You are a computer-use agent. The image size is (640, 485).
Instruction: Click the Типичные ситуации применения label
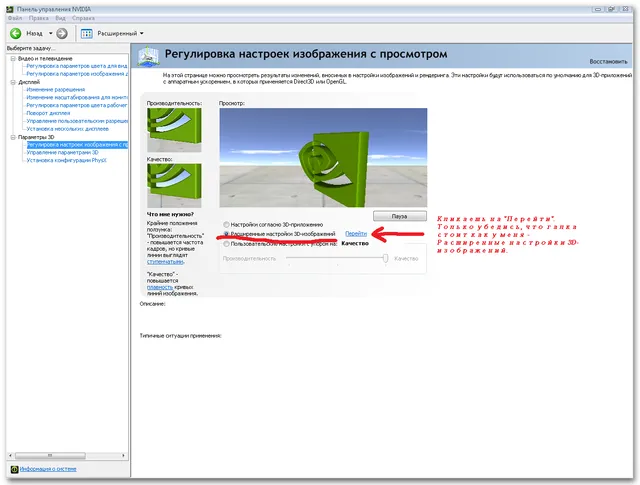coord(180,336)
